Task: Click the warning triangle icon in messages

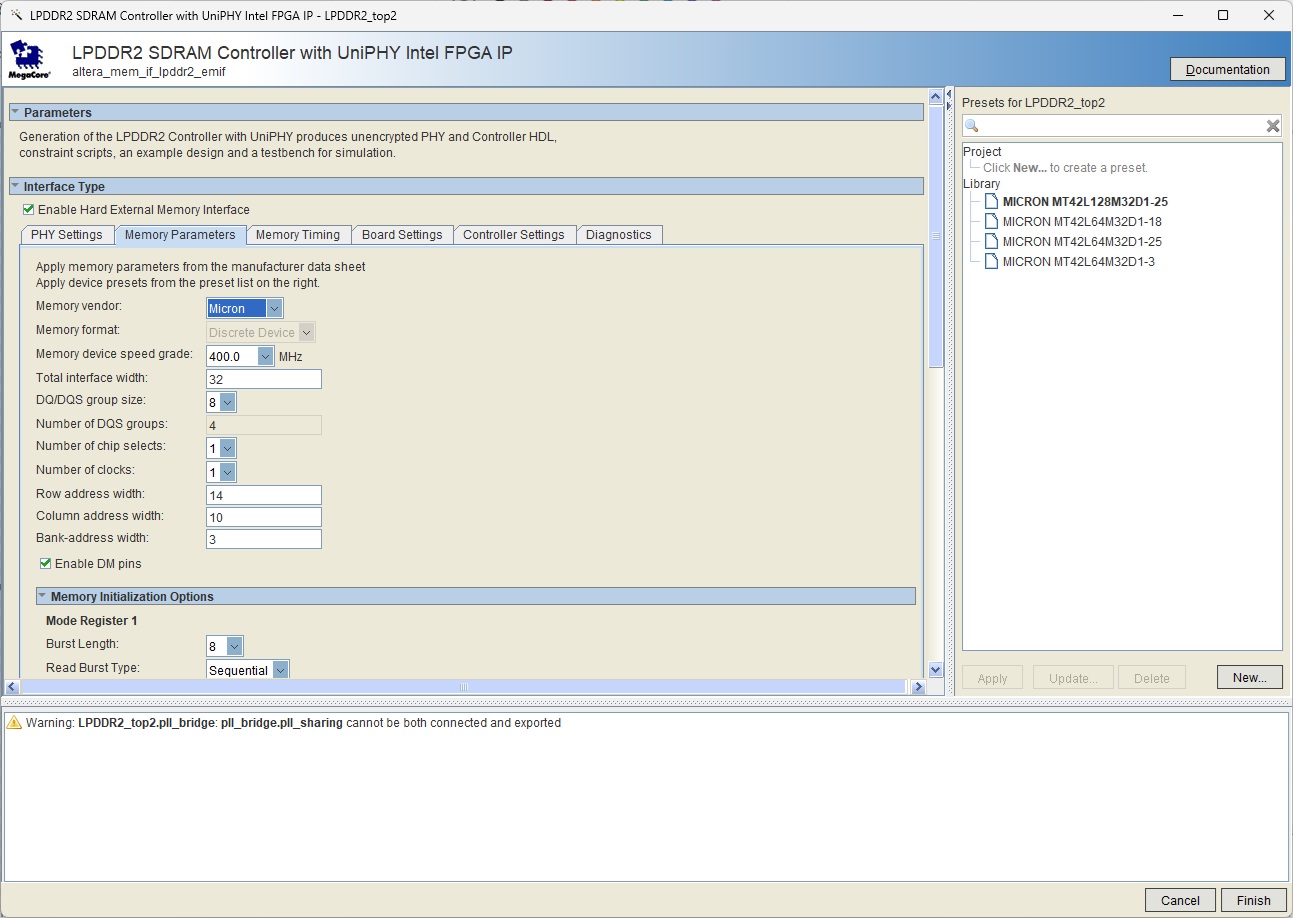Action: [x=14, y=723]
